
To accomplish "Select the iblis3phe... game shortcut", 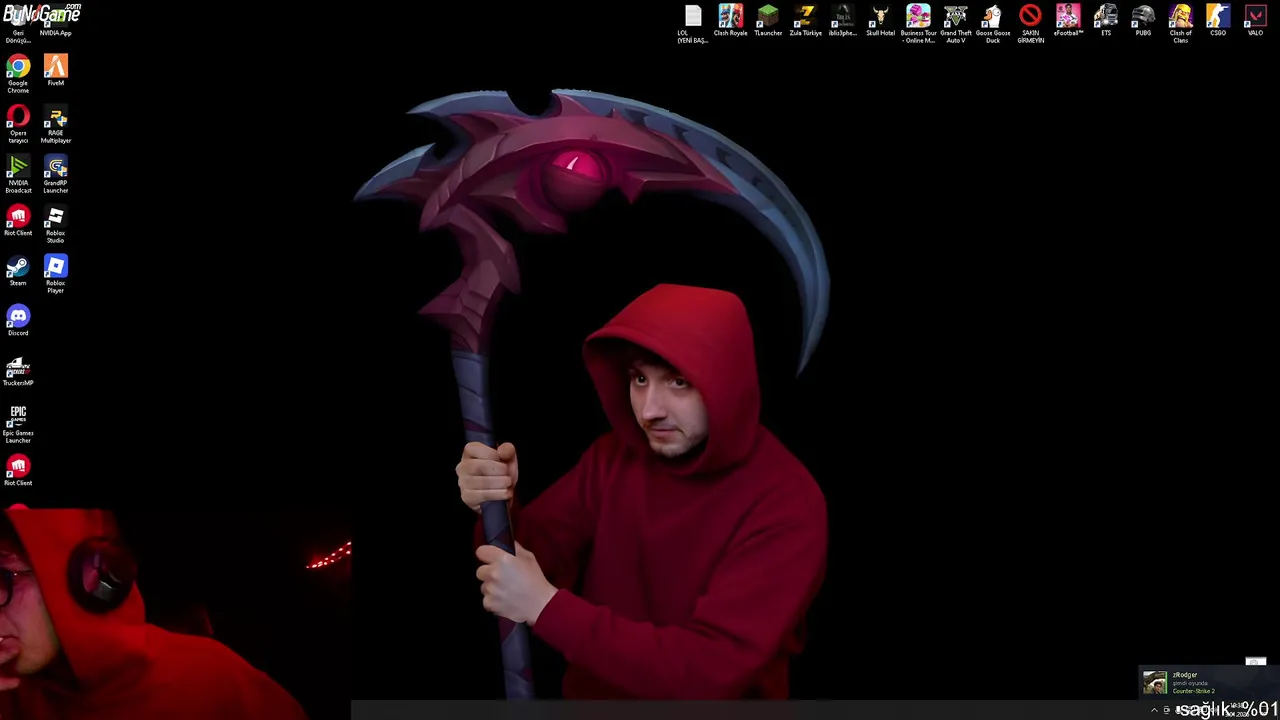I will tap(843, 21).
